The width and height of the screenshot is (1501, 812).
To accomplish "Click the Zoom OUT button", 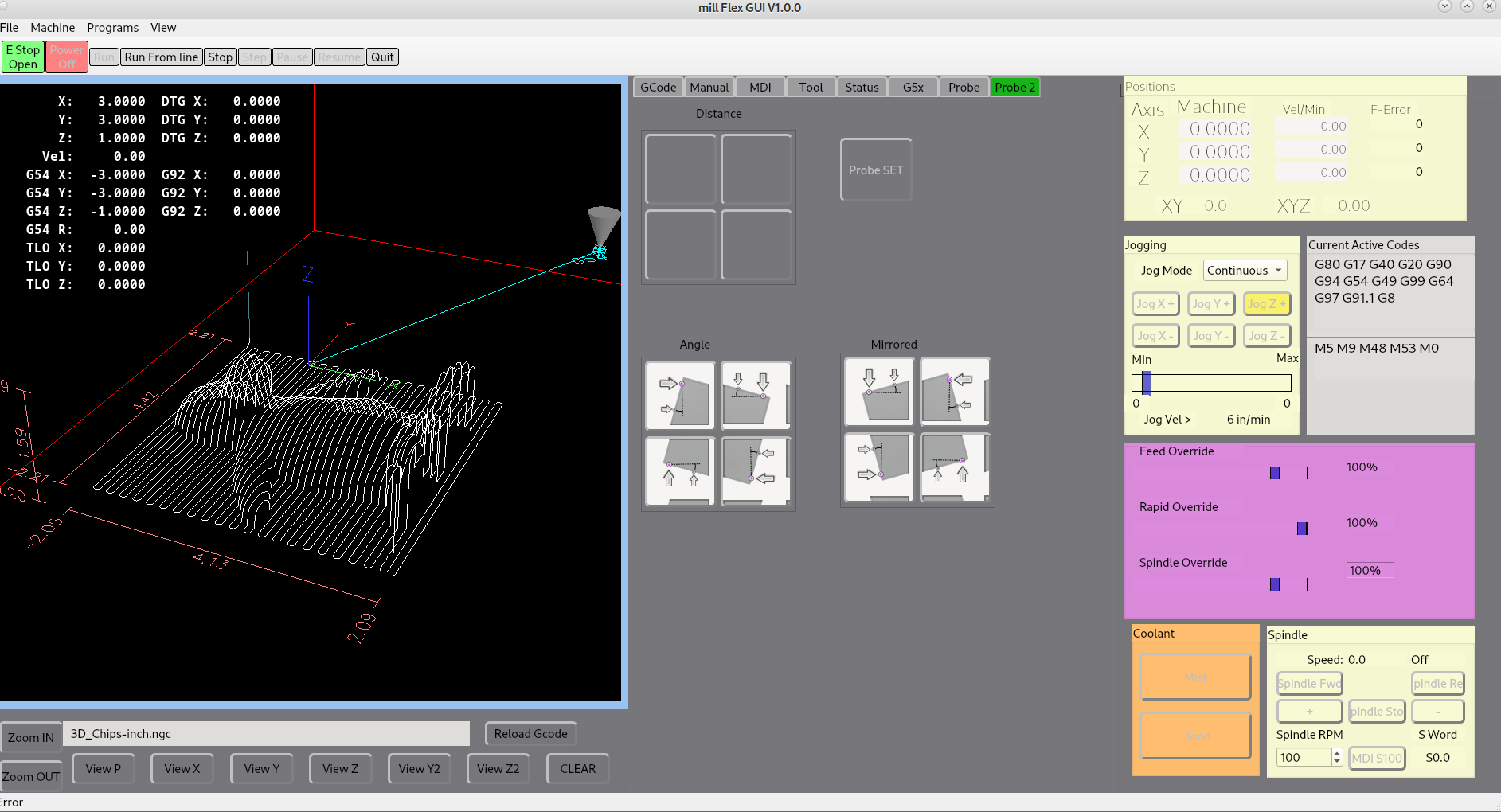I will (x=31, y=777).
